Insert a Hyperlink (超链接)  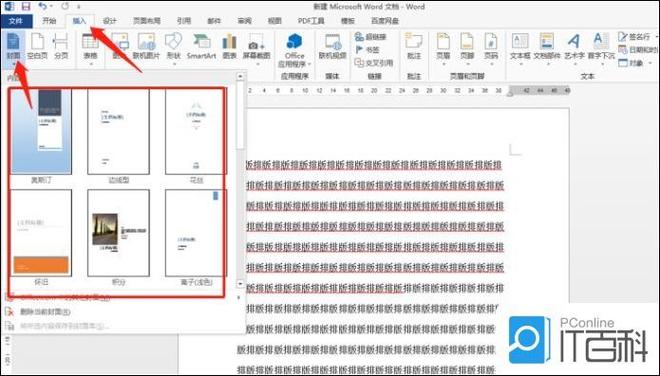click(x=370, y=37)
